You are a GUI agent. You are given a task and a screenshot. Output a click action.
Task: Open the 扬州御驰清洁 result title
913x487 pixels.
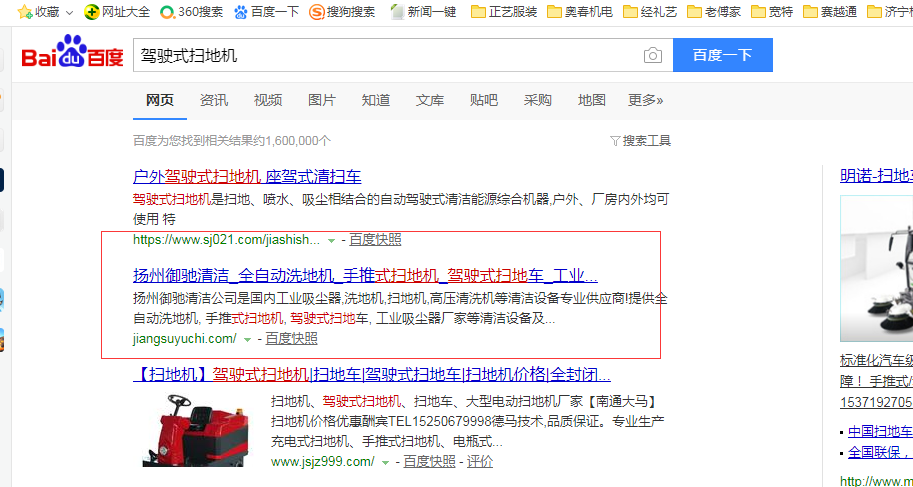[x=366, y=275]
